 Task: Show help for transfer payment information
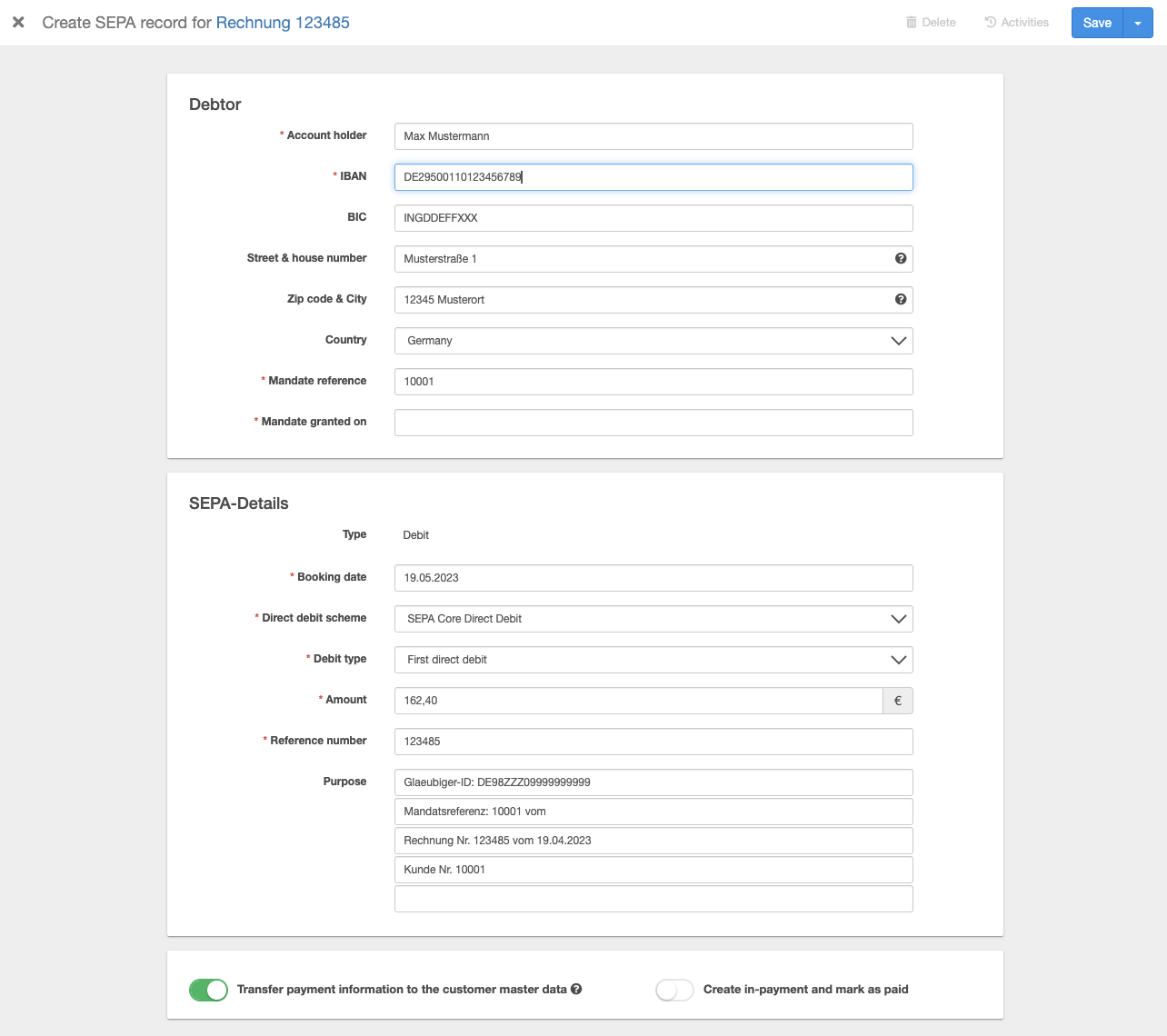point(576,989)
